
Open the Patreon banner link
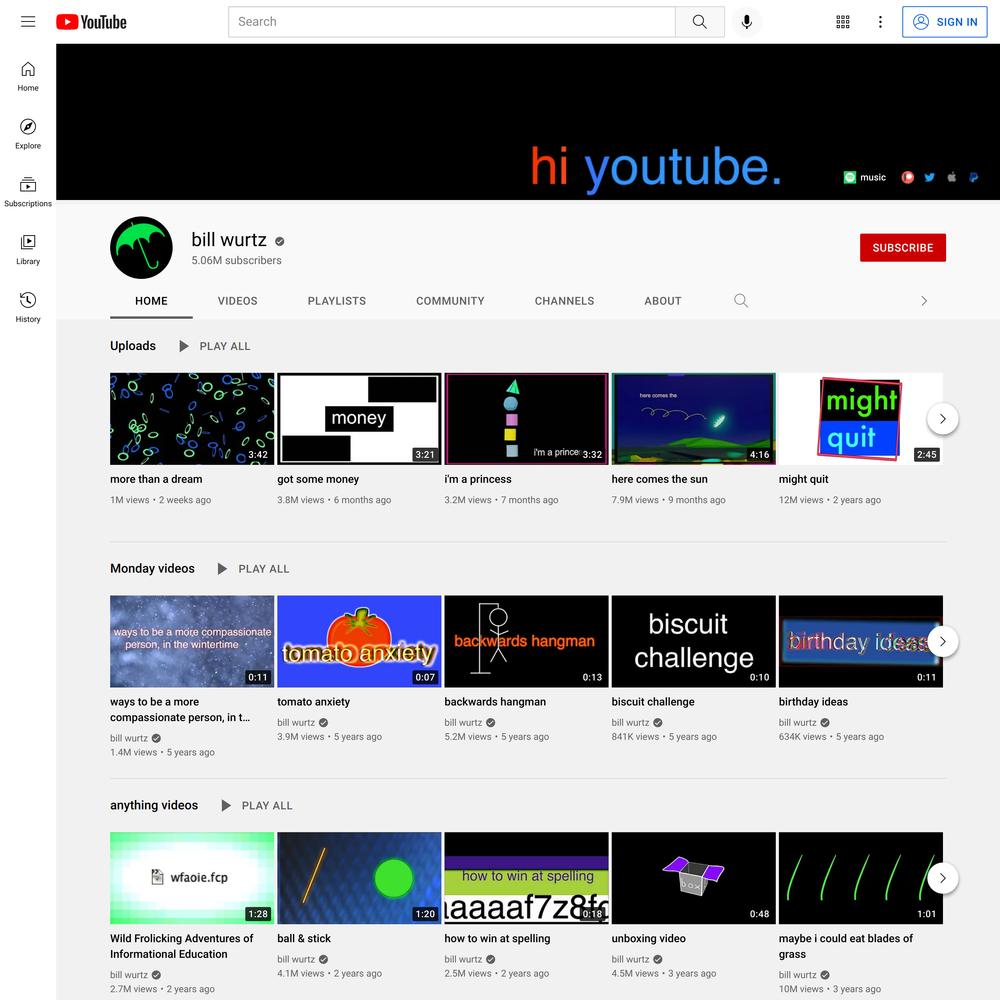tap(908, 177)
